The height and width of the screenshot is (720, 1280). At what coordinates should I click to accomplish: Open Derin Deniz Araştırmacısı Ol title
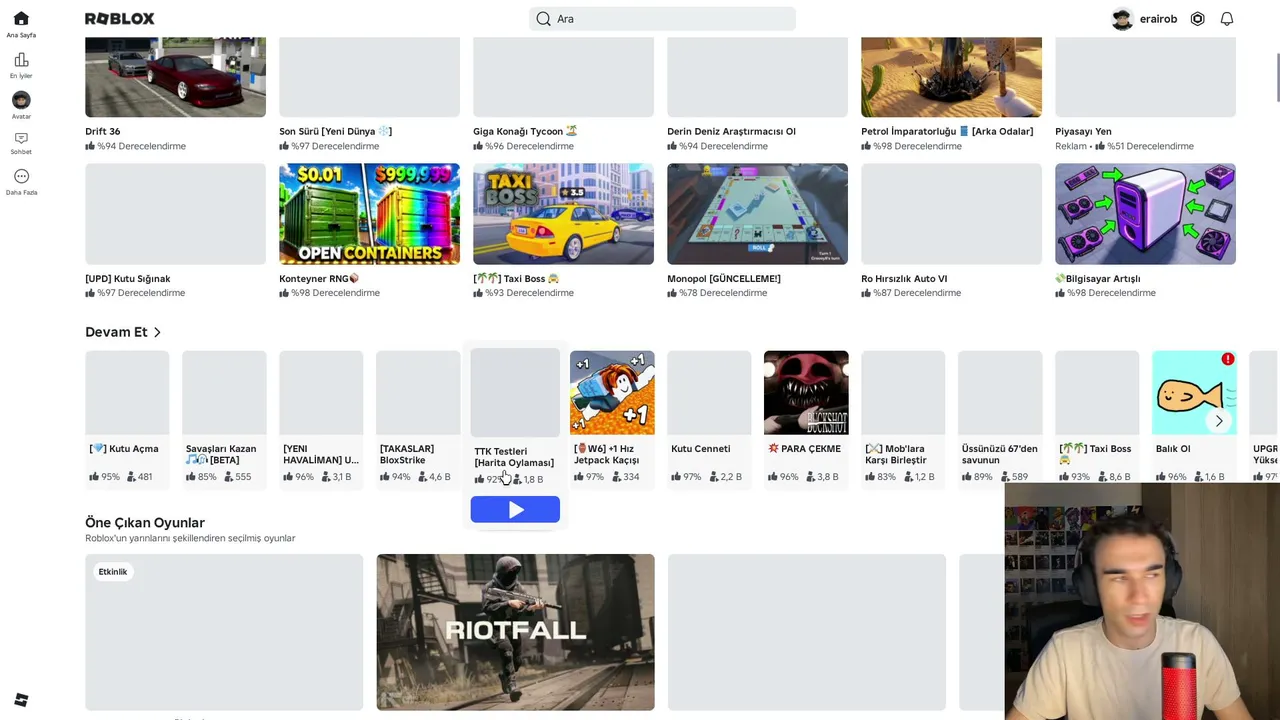click(x=731, y=131)
